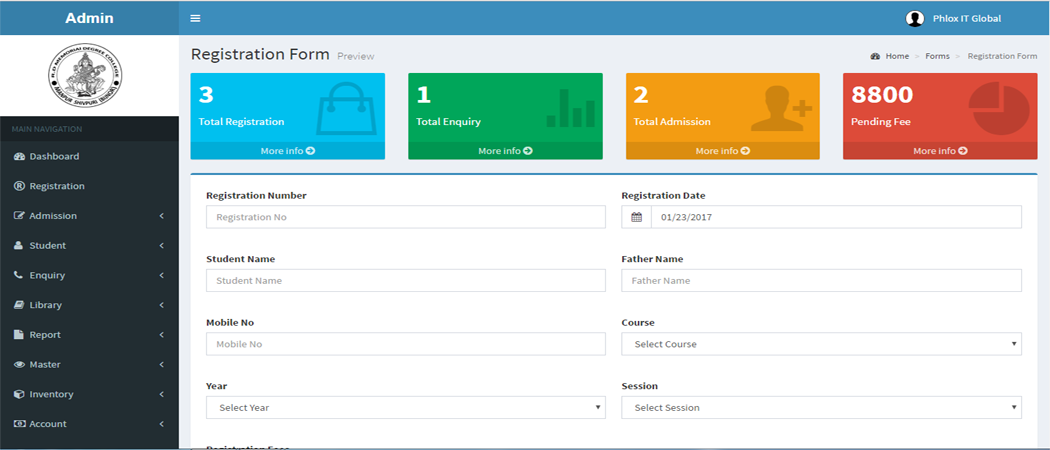Go to Home via the breadcrumb
1050x450 pixels.
coord(896,56)
